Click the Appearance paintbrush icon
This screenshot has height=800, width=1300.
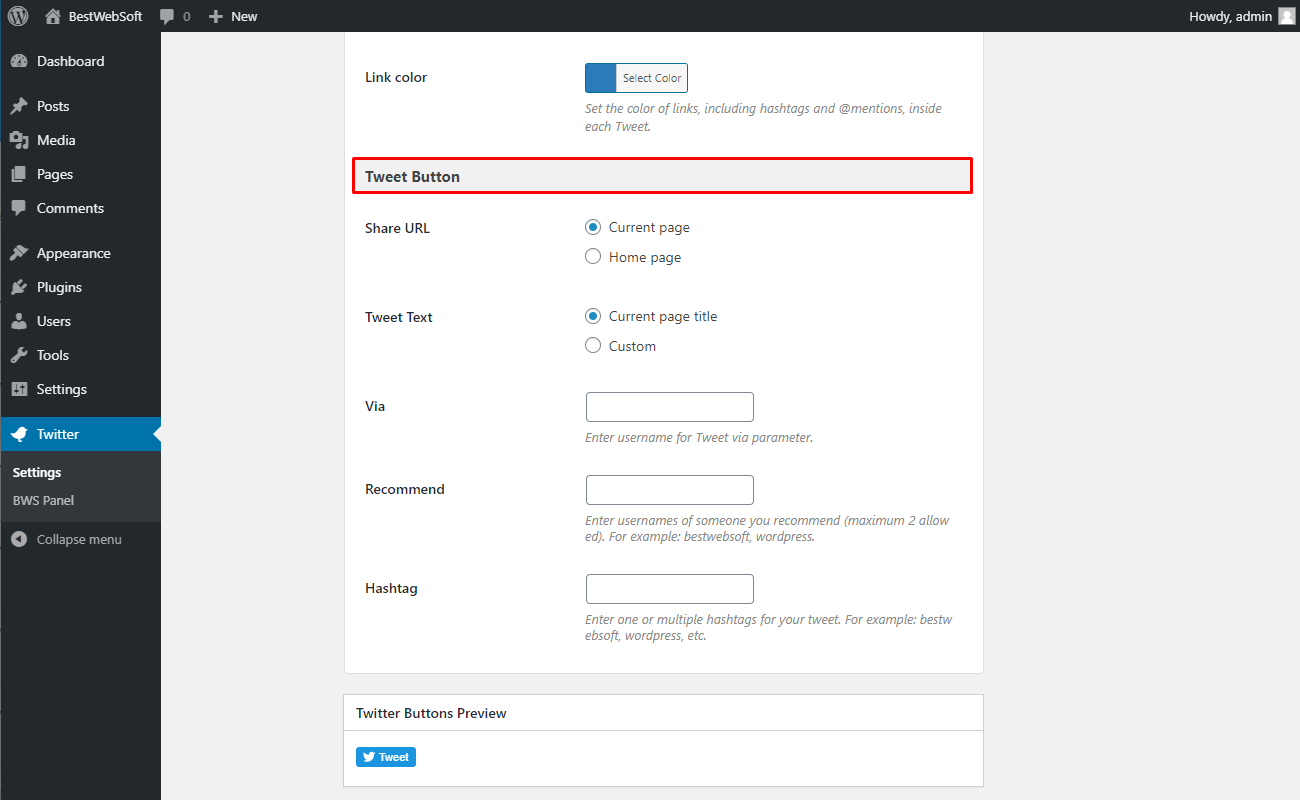(x=19, y=253)
